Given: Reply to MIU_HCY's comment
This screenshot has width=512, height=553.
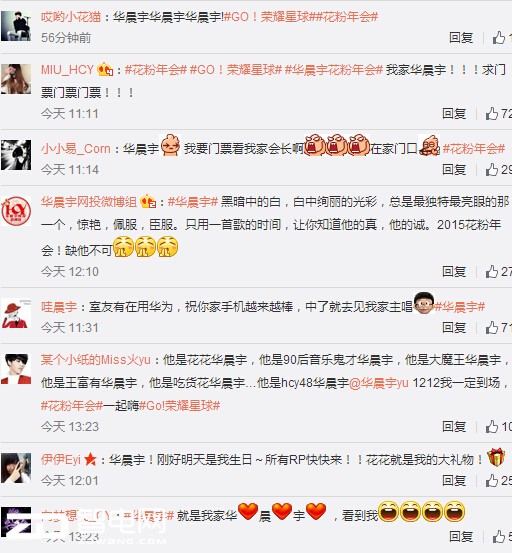Looking at the screenshot, I should (x=454, y=114).
